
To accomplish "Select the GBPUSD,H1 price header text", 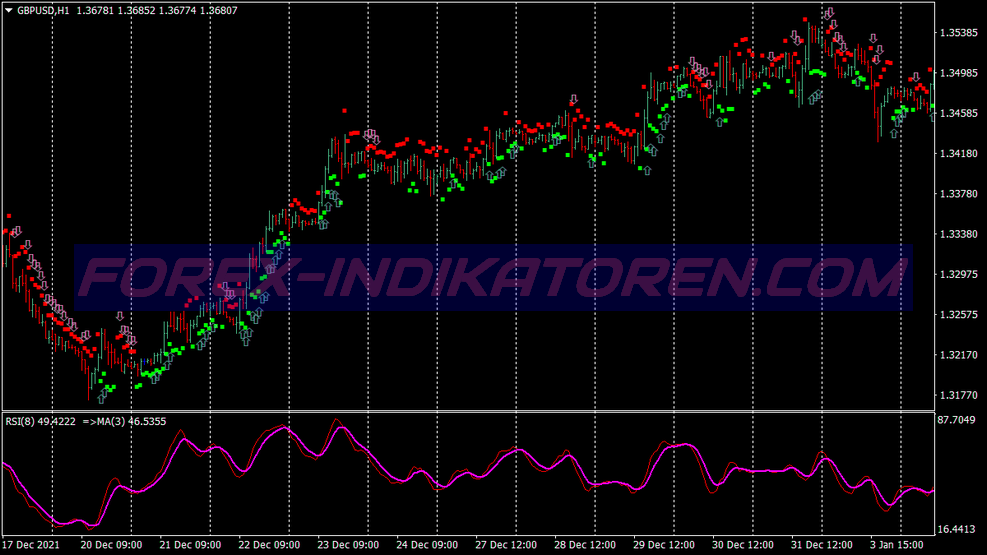I will [127, 10].
